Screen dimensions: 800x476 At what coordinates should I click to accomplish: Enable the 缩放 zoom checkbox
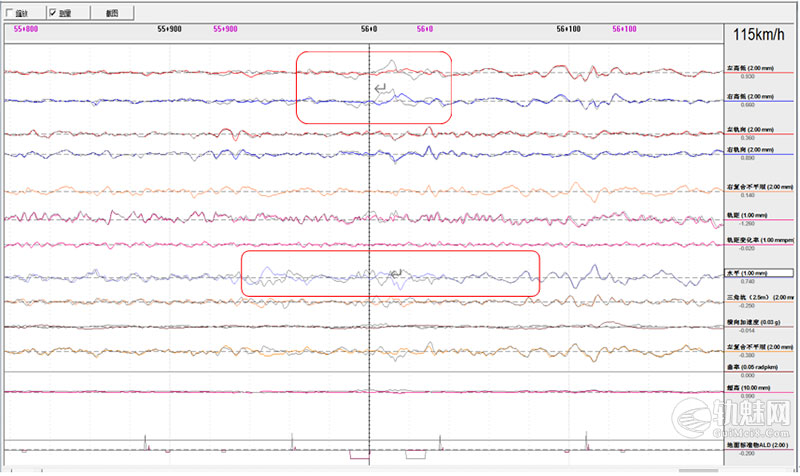click(10, 13)
